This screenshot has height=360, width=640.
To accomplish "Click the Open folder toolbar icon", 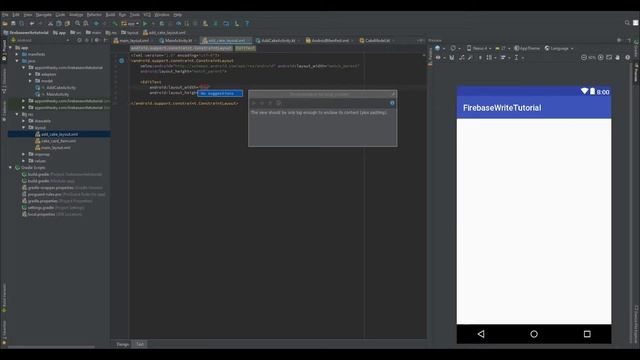I will coord(5,24).
